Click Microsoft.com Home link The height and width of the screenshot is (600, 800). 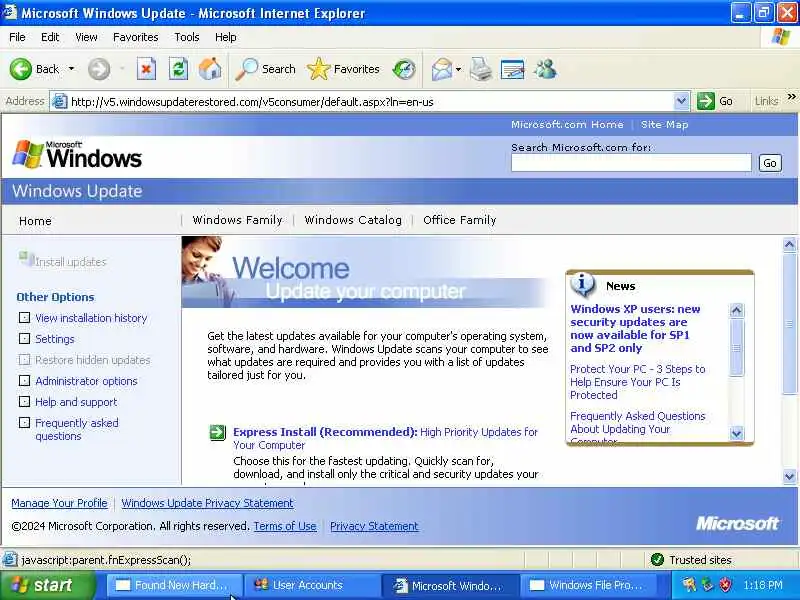[567, 124]
